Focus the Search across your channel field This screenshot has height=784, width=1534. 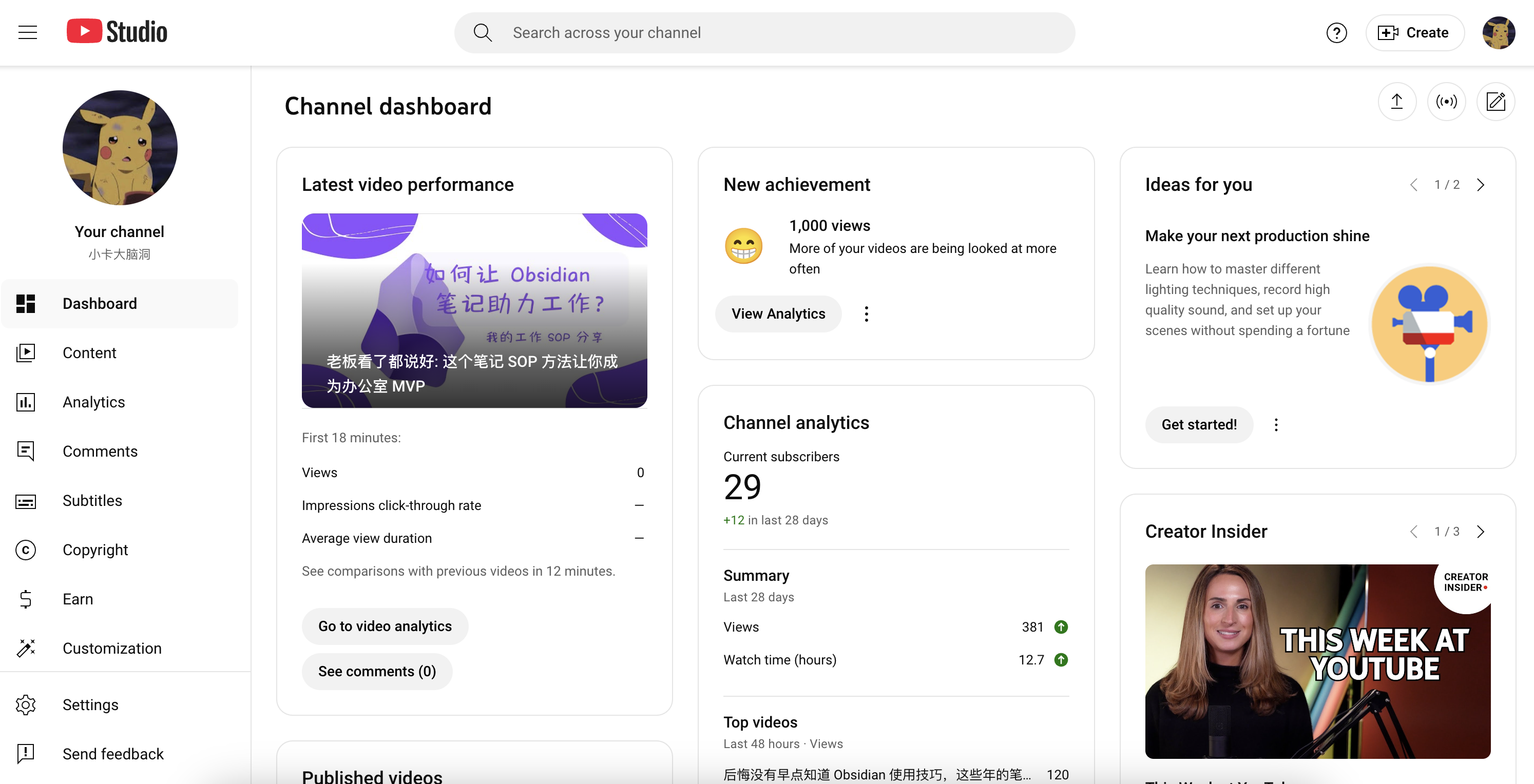click(x=764, y=33)
